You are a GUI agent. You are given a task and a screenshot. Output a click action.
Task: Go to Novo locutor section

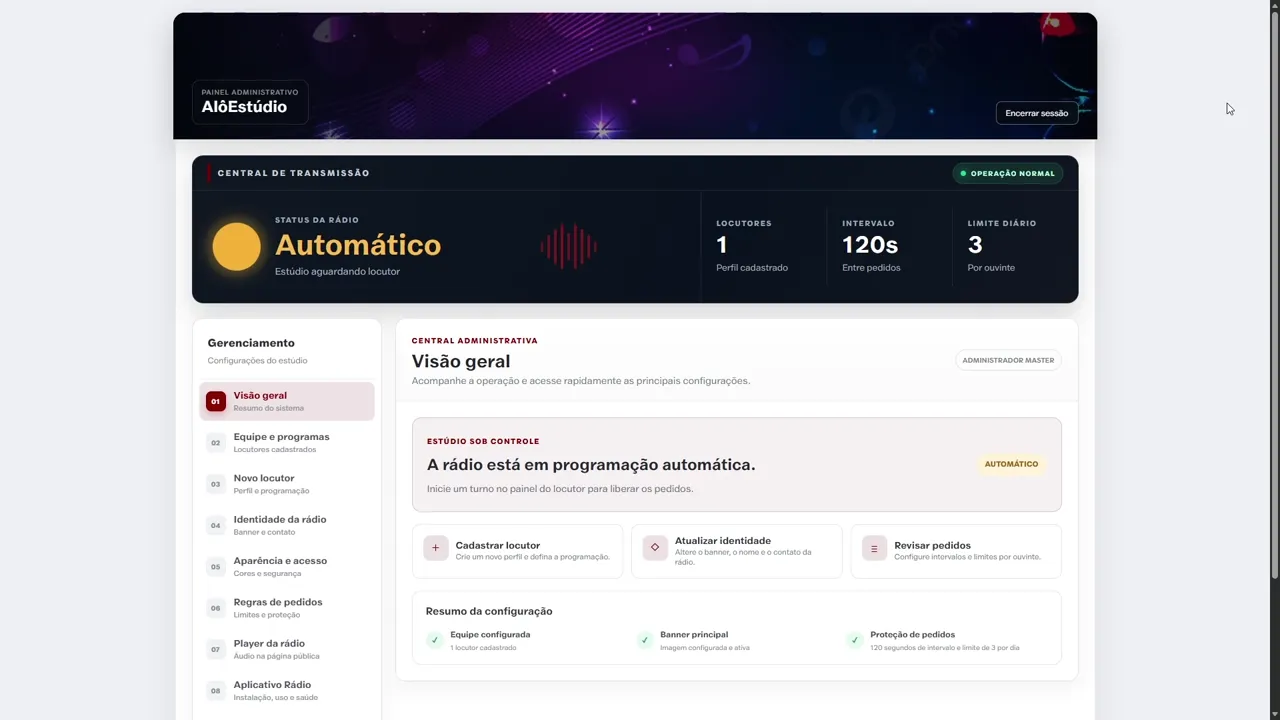pos(287,484)
